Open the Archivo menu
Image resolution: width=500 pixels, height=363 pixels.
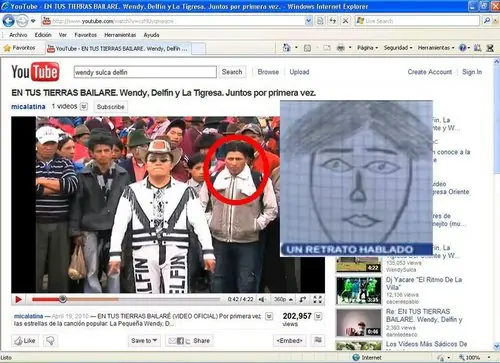18,35
